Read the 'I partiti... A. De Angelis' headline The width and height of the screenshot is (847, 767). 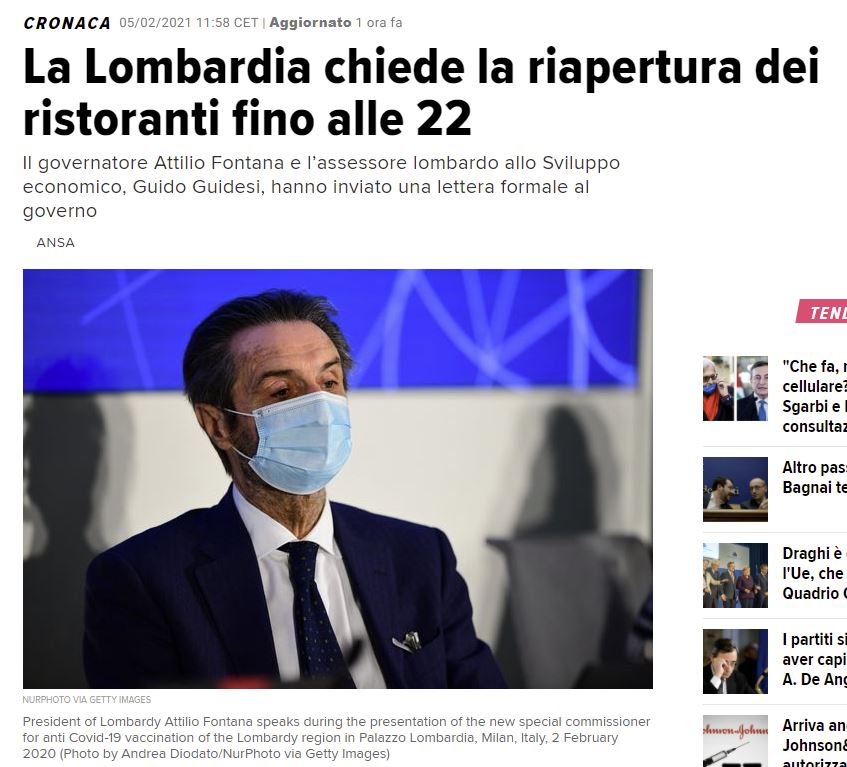(815, 660)
